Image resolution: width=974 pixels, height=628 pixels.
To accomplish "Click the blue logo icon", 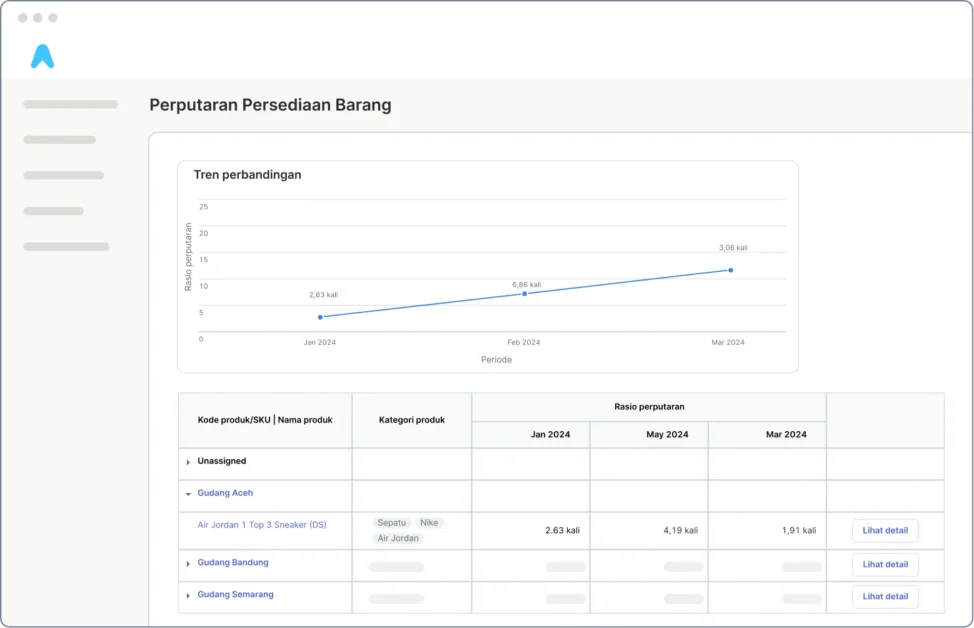I will [42, 57].
